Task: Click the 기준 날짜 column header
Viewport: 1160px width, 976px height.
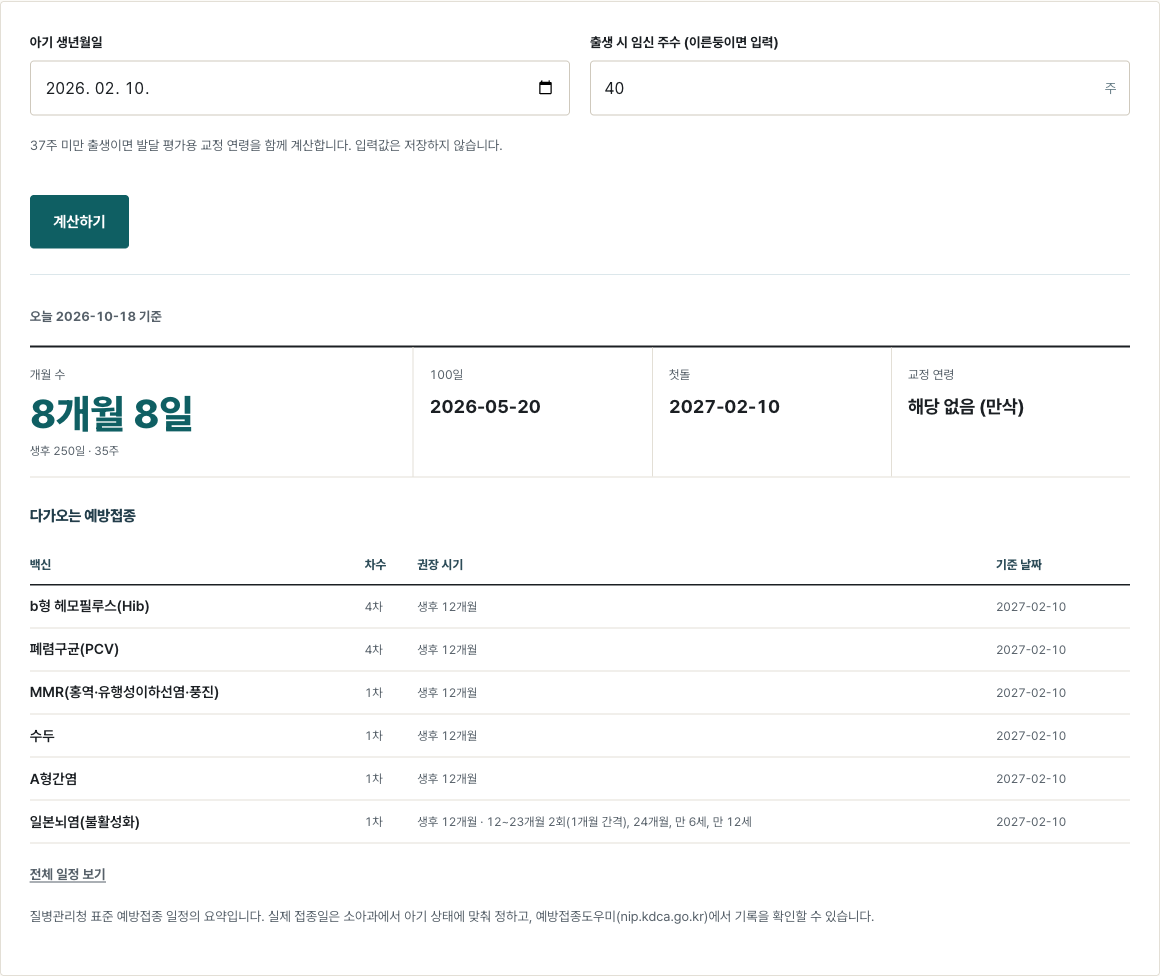Action: pyautogui.click(x=1019, y=564)
